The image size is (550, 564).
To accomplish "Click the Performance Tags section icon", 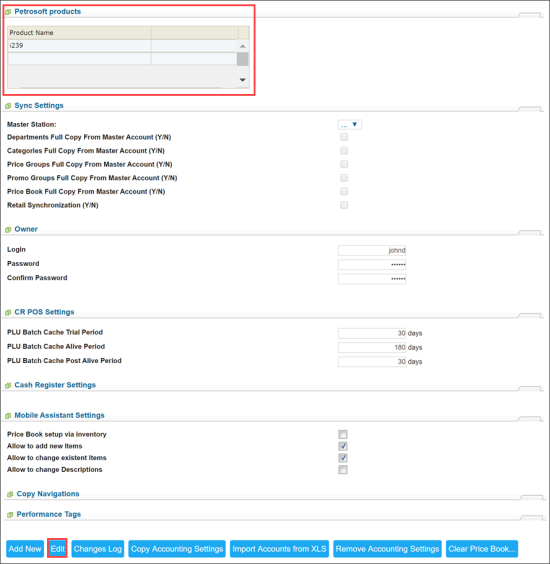I will [10, 515].
